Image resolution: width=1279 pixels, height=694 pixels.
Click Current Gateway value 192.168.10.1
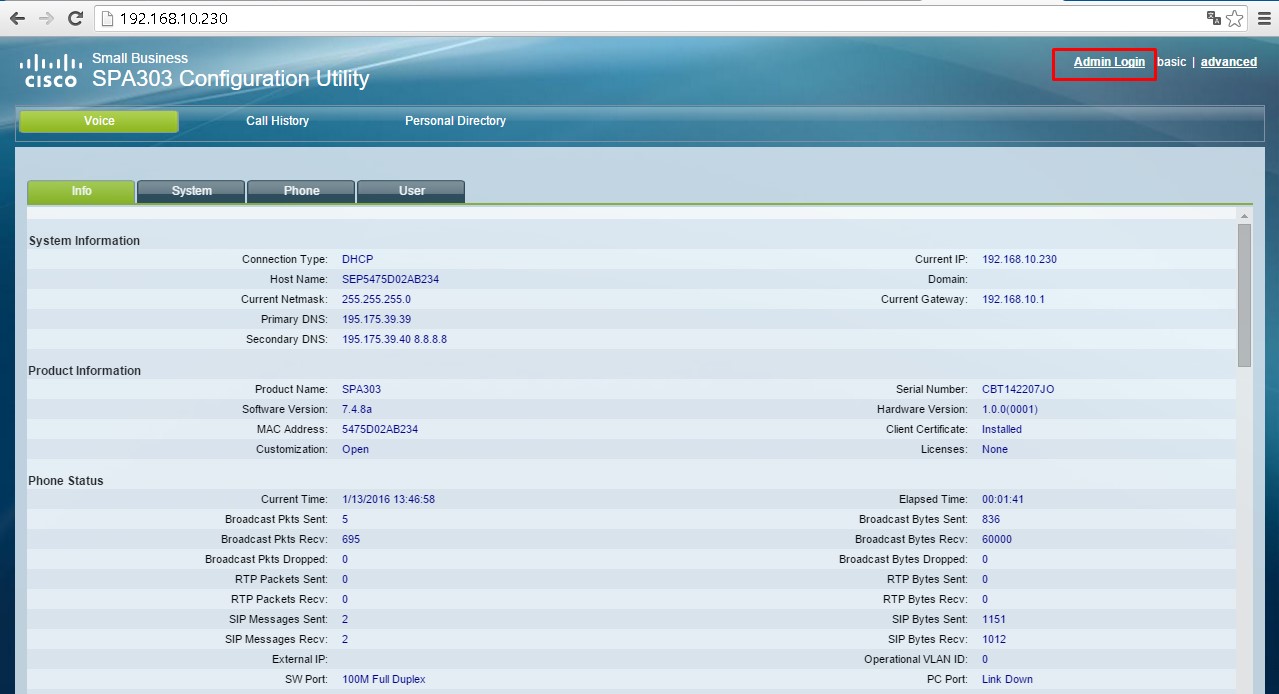click(1013, 299)
